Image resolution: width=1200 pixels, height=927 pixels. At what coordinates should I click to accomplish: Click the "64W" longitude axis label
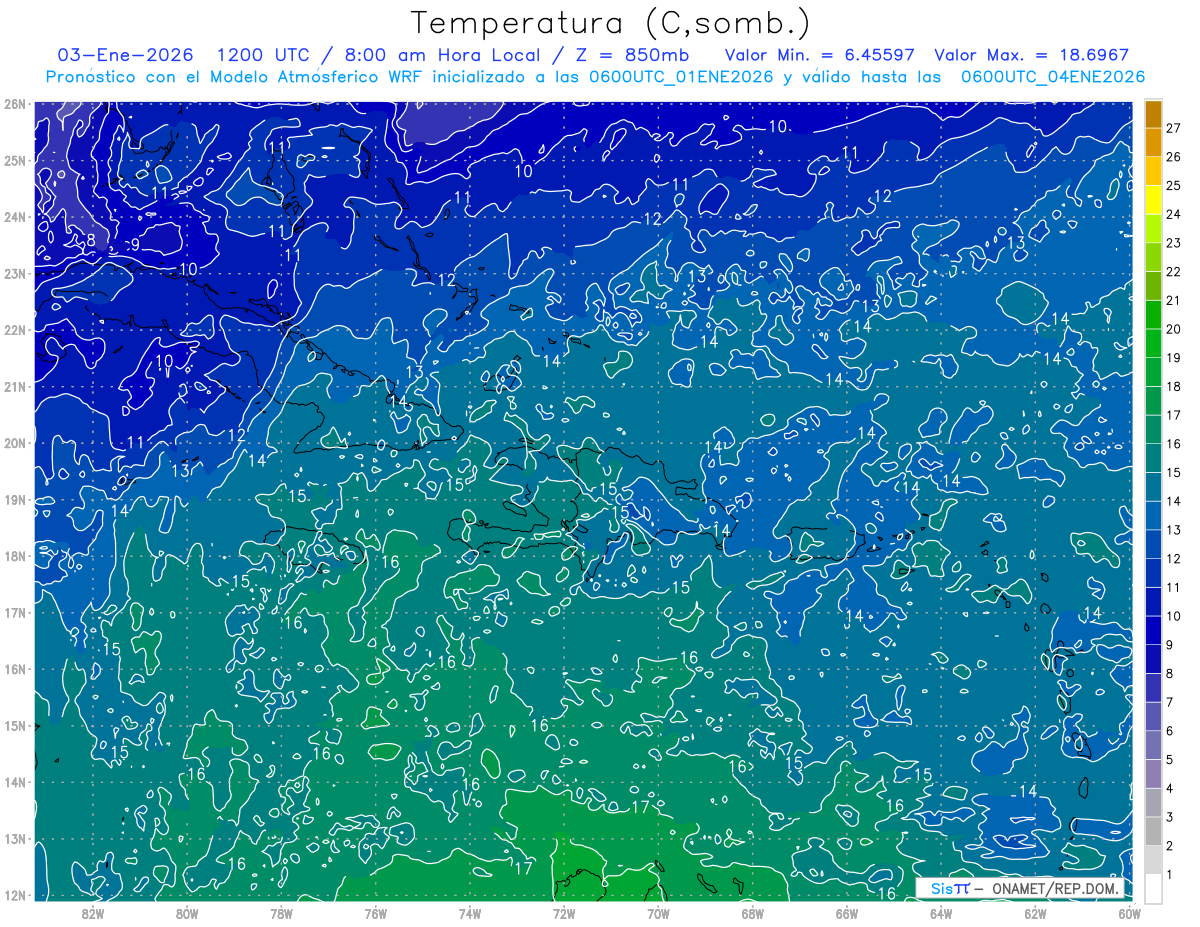(x=941, y=913)
